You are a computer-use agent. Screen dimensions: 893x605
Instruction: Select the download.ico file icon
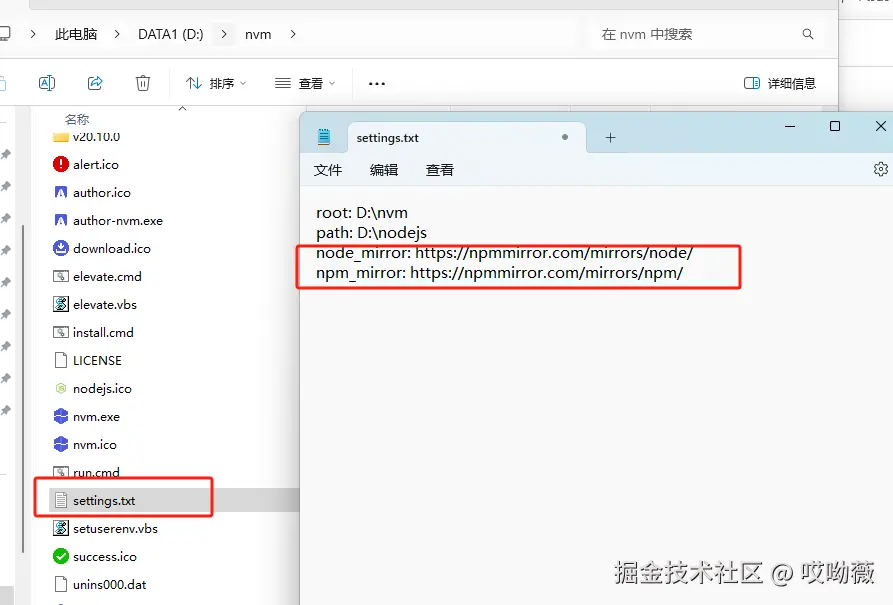pyautogui.click(x=61, y=248)
